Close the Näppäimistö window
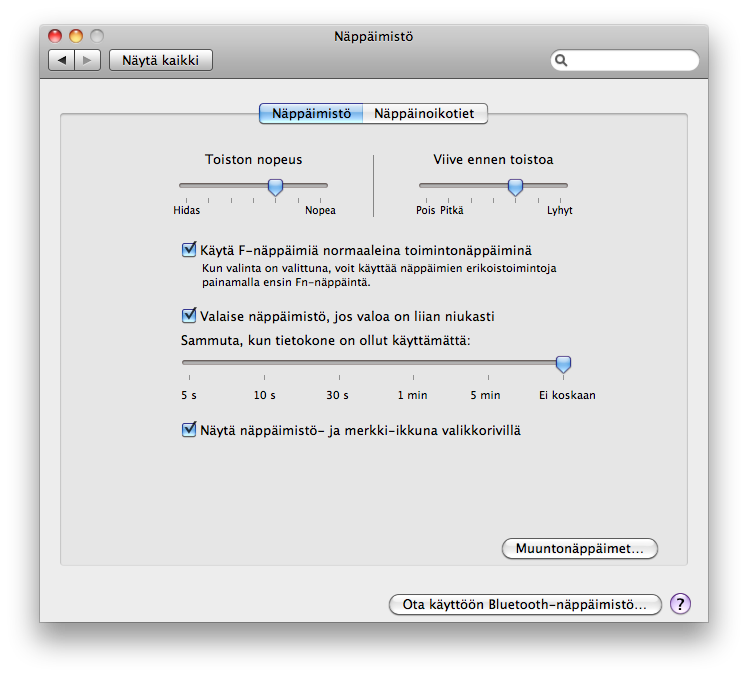 pyautogui.click(x=55, y=36)
